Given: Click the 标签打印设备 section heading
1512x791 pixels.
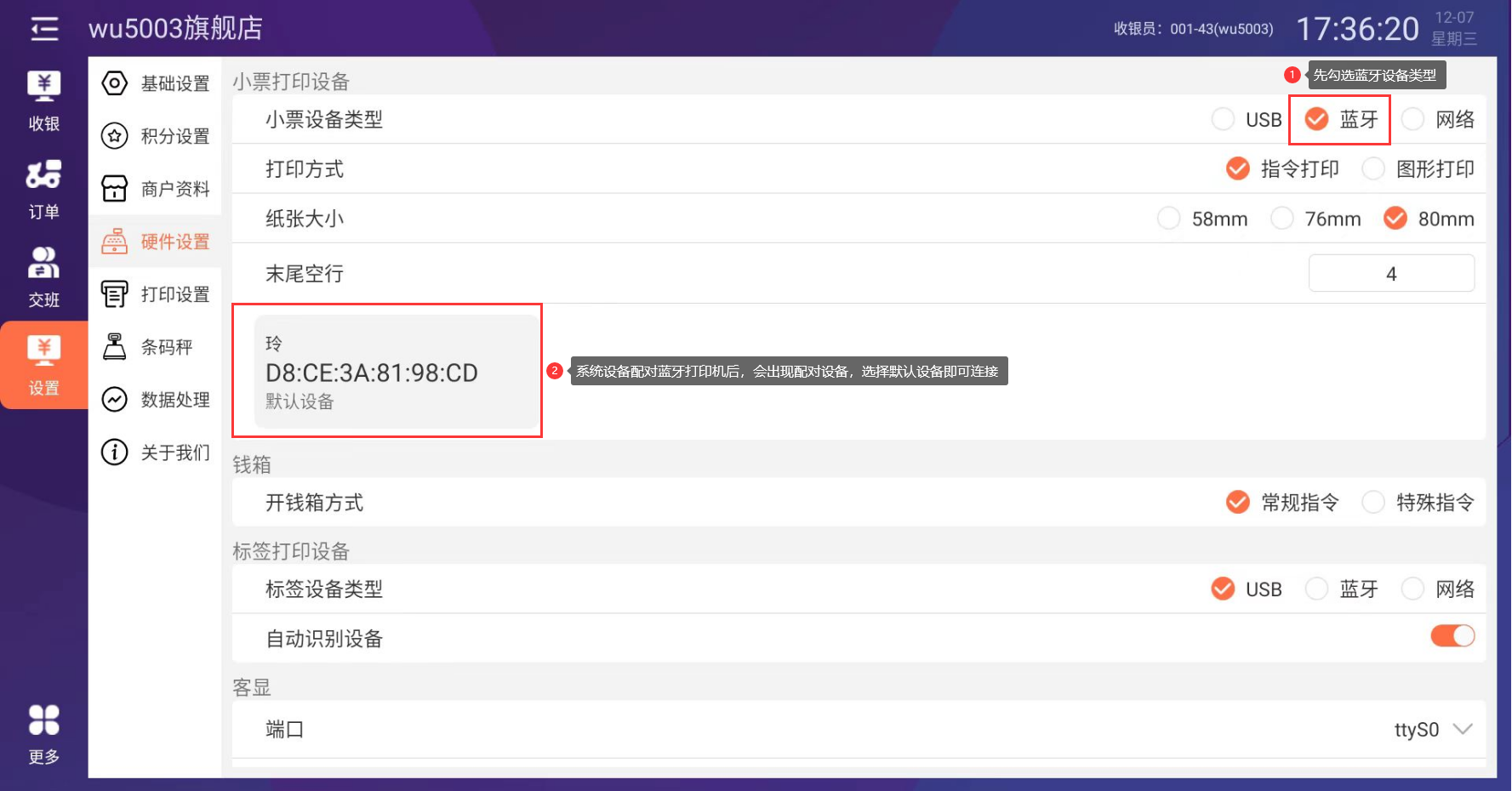Looking at the screenshot, I should click(x=291, y=551).
